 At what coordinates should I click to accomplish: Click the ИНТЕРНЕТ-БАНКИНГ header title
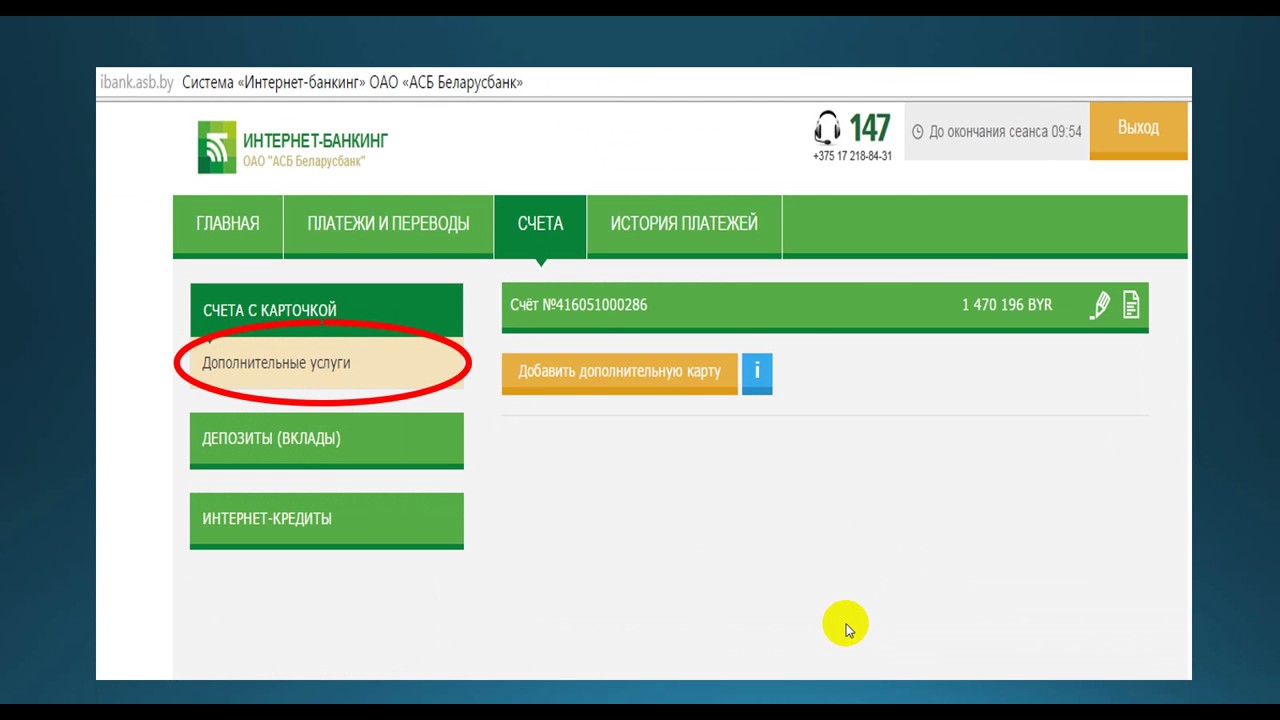click(x=315, y=141)
